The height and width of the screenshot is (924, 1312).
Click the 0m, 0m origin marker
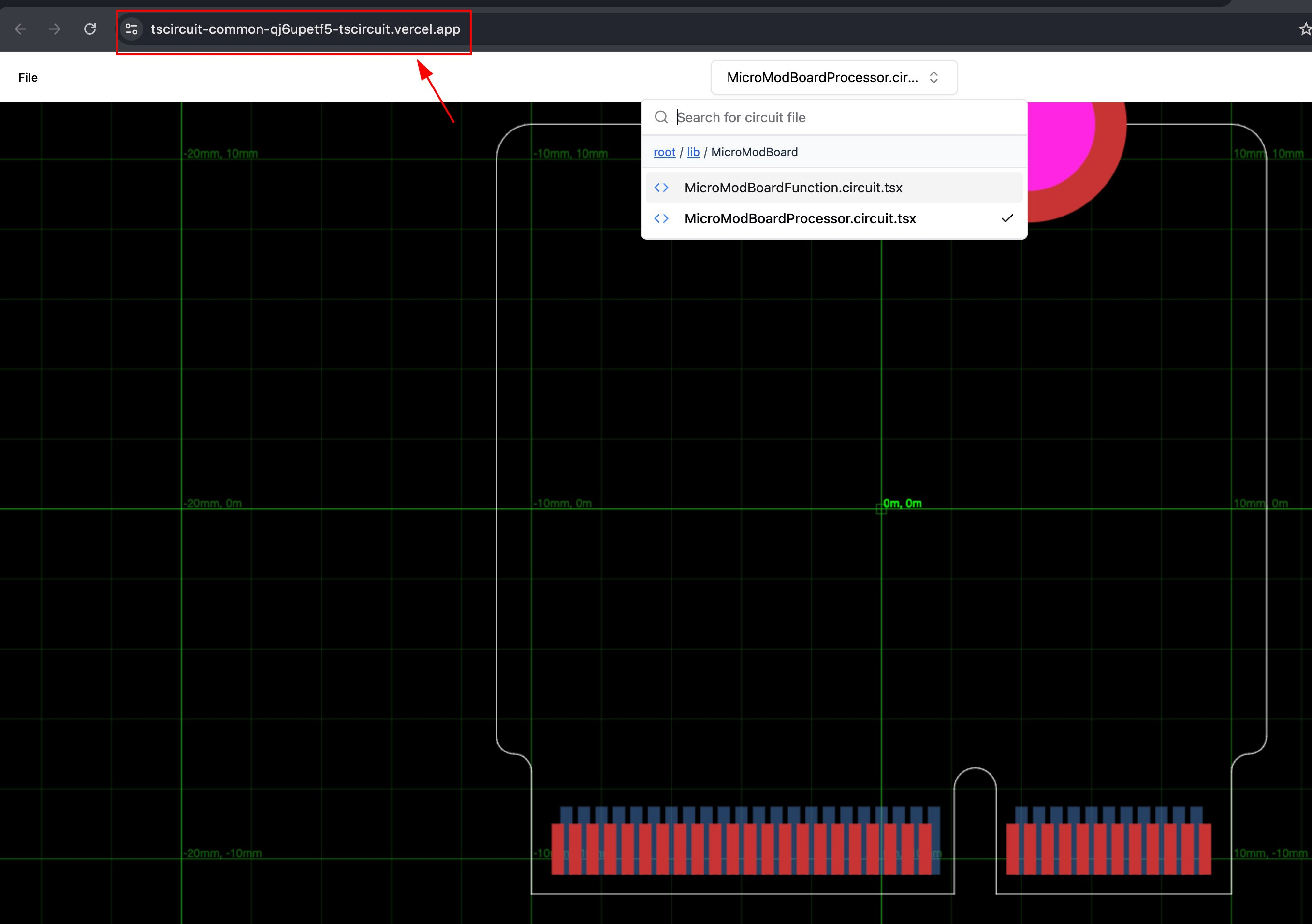(881, 508)
